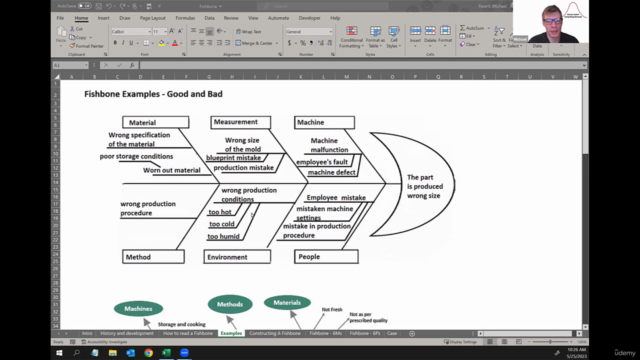Screen dimensions: 640x360
Task: Click the Increase Indent icon
Action: click(227, 43)
